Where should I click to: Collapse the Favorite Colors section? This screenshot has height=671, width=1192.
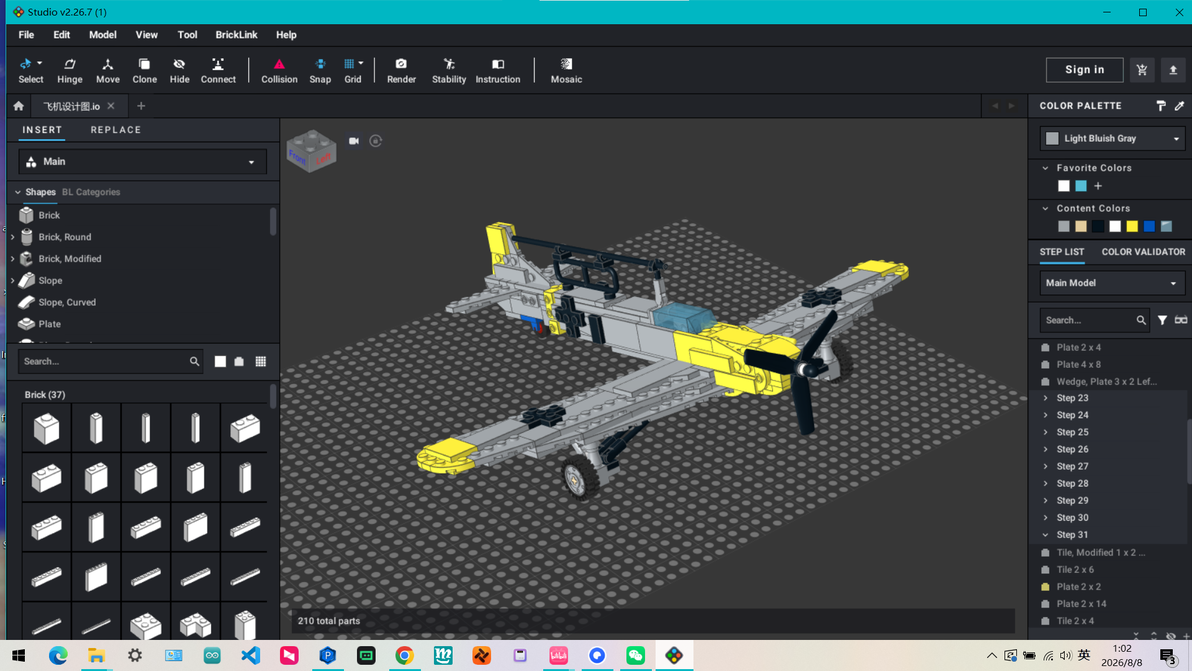point(1045,168)
